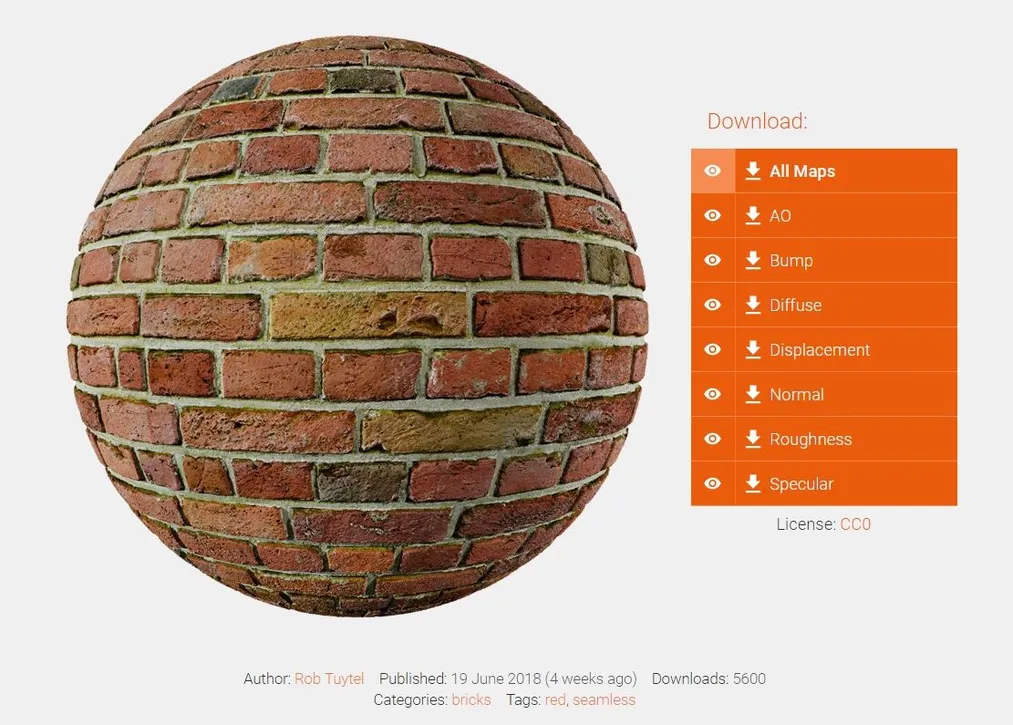Click the Bump download arrow icon
The height and width of the screenshot is (725, 1013).
[753, 260]
